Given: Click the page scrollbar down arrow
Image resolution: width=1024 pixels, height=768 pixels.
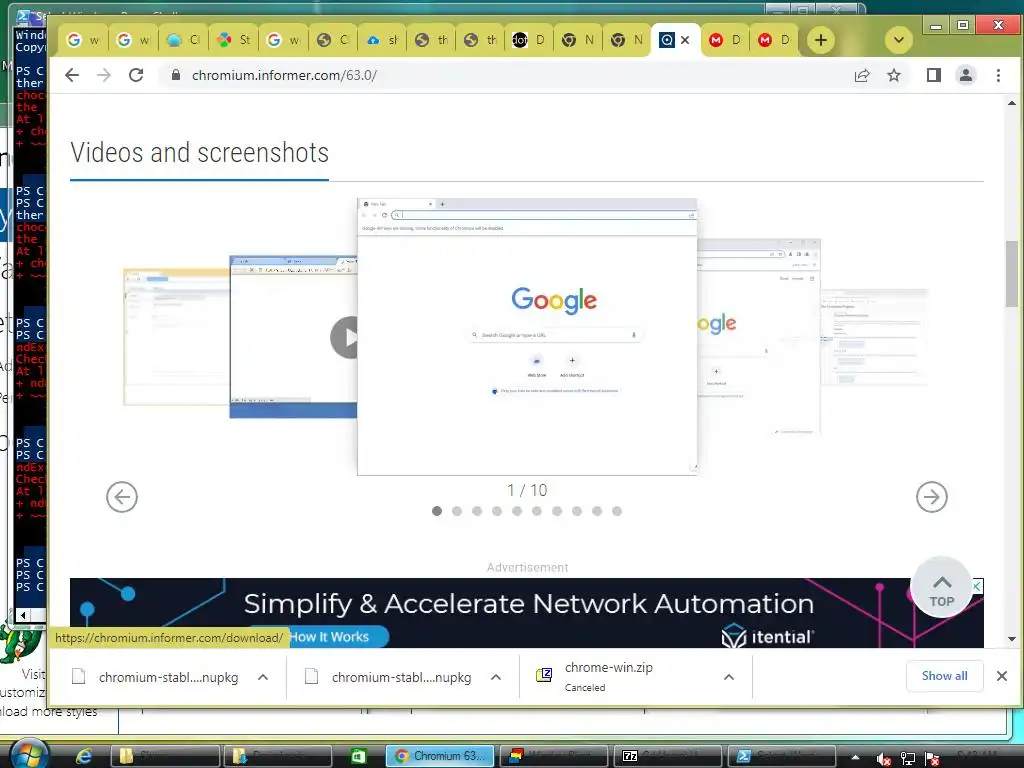Looking at the screenshot, I should point(1012,639).
